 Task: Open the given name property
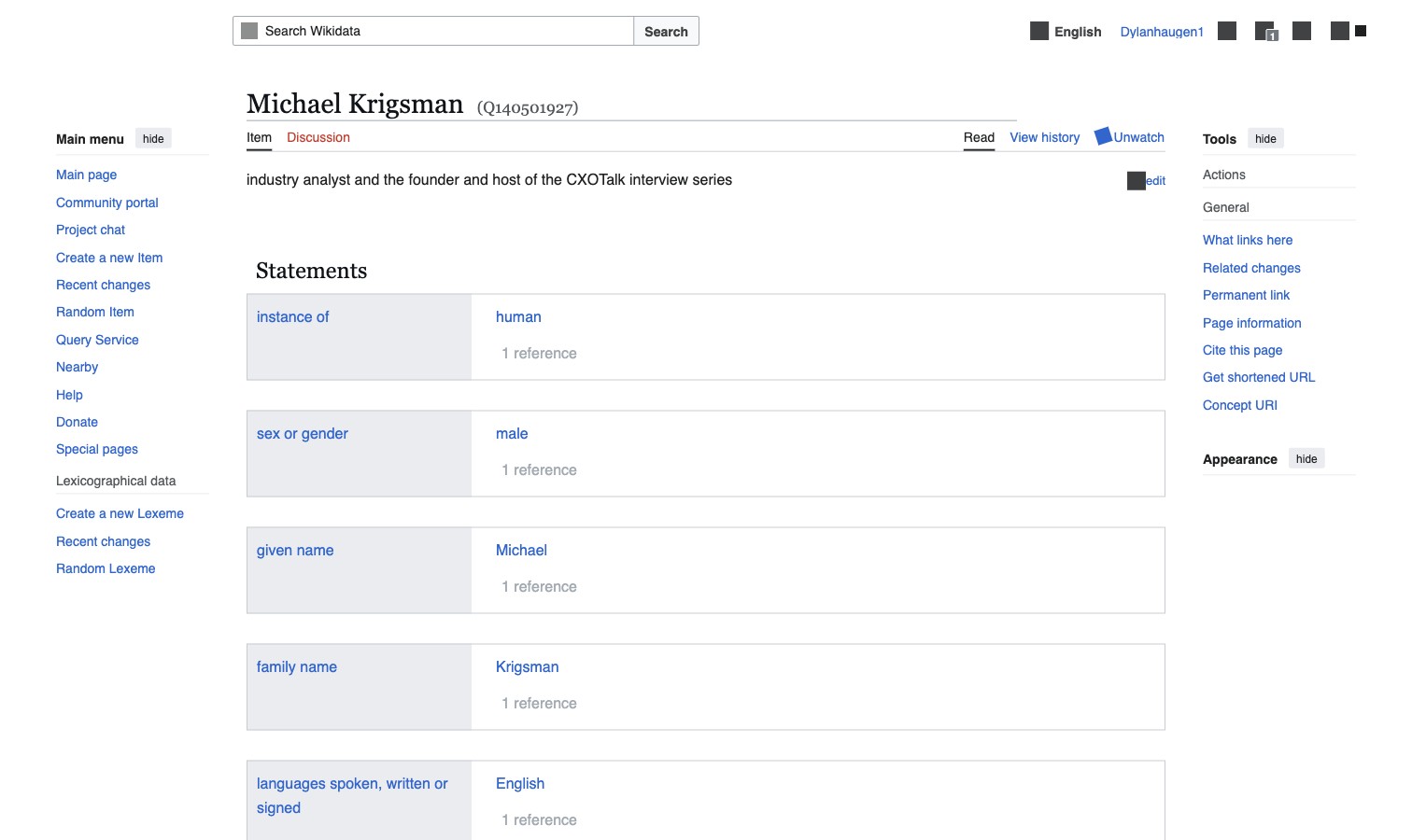[295, 551]
